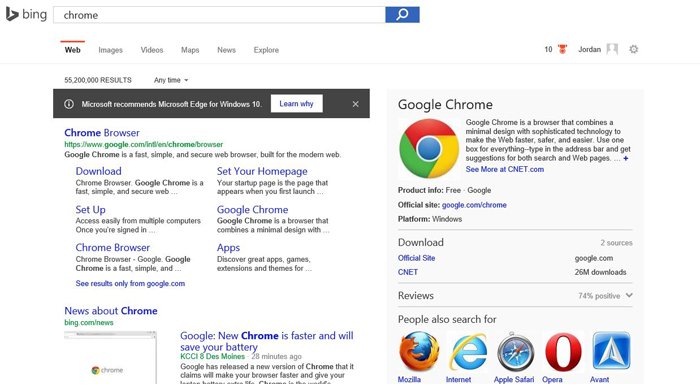Open the Chrome Browser sublink below Set Up
Screen dimensions: 700x385
pyautogui.click(x=112, y=247)
